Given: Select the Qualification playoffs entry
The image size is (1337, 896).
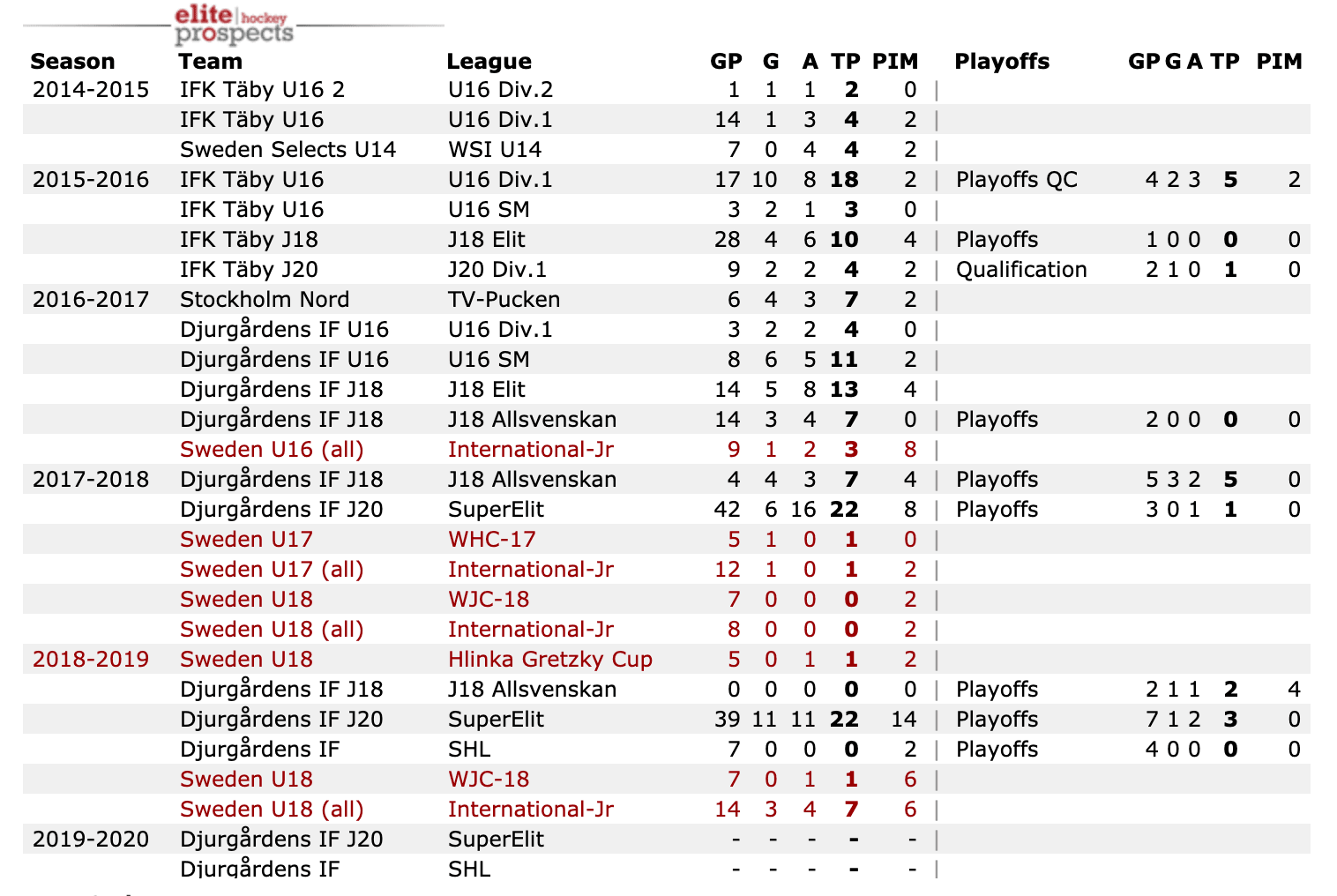Looking at the screenshot, I should coord(1021,270).
